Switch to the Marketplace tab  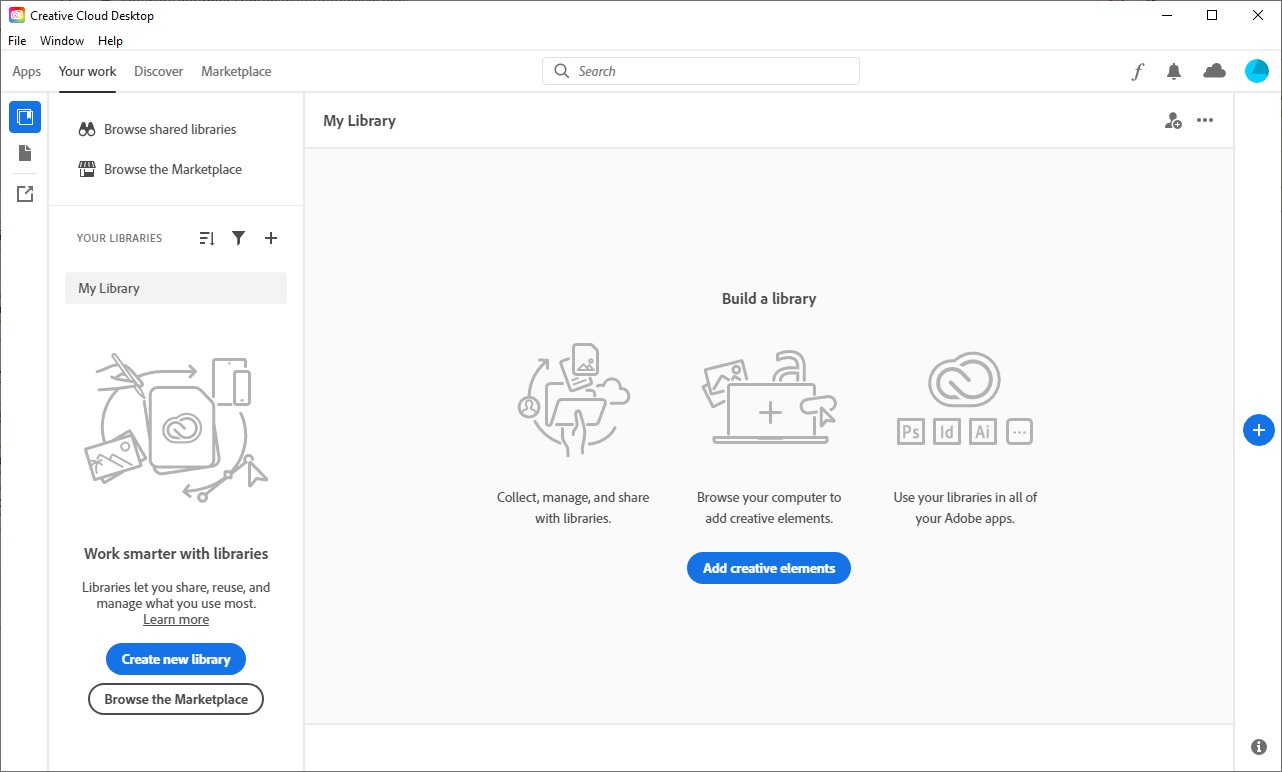(x=236, y=71)
